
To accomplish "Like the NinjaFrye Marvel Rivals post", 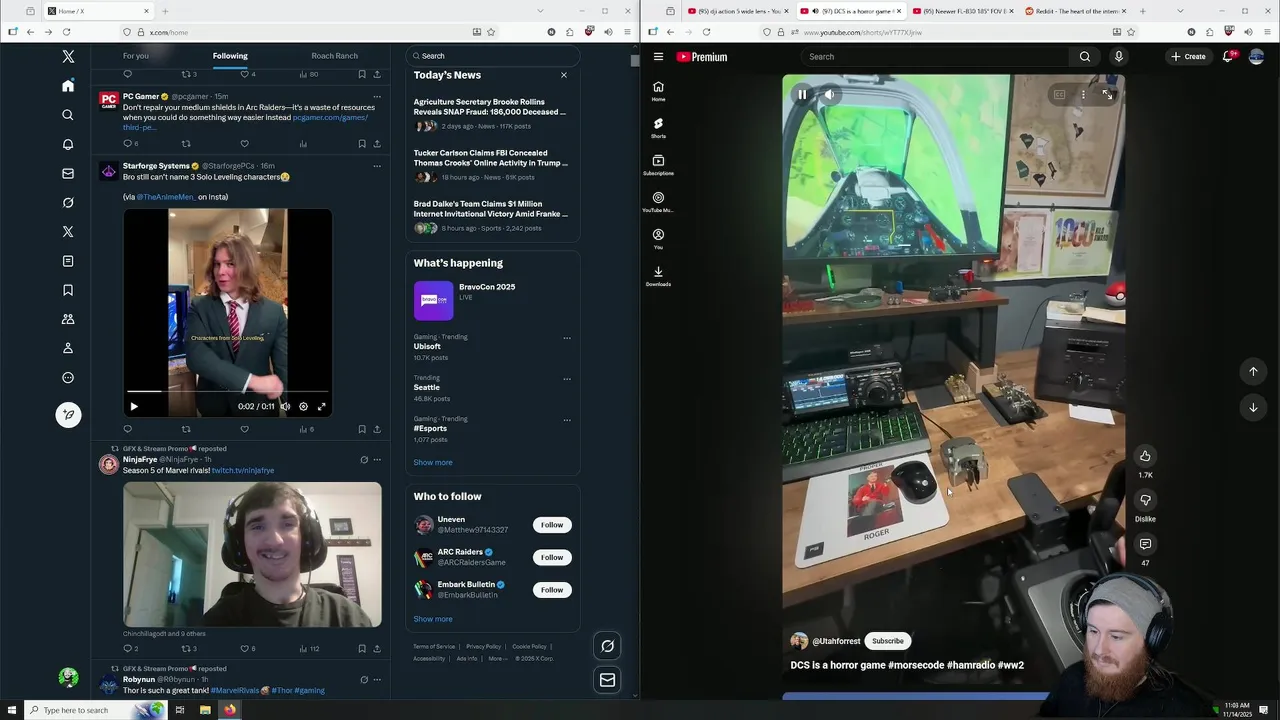I will click(244, 649).
